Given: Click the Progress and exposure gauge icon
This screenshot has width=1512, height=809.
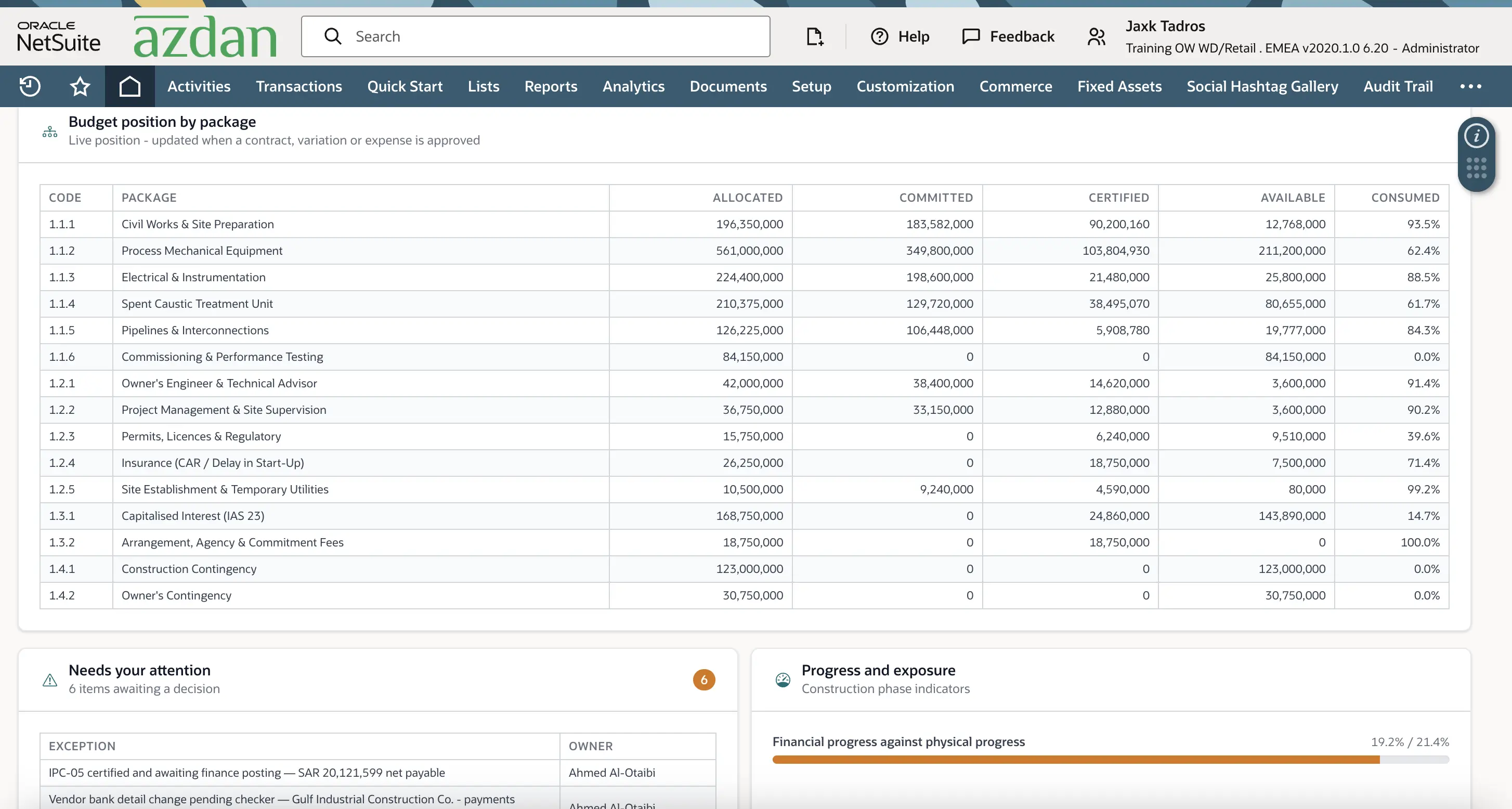Looking at the screenshot, I should (783, 680).
